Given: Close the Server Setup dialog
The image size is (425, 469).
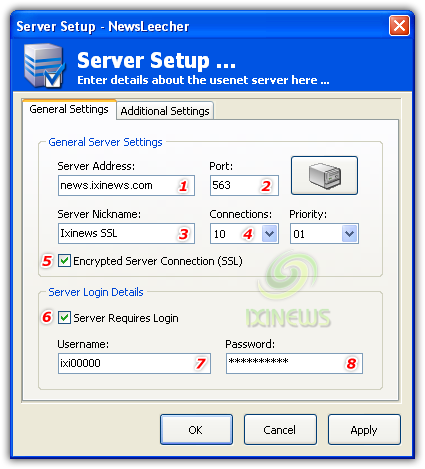Looking at the screenshot, I should click(x=399, y=25).
